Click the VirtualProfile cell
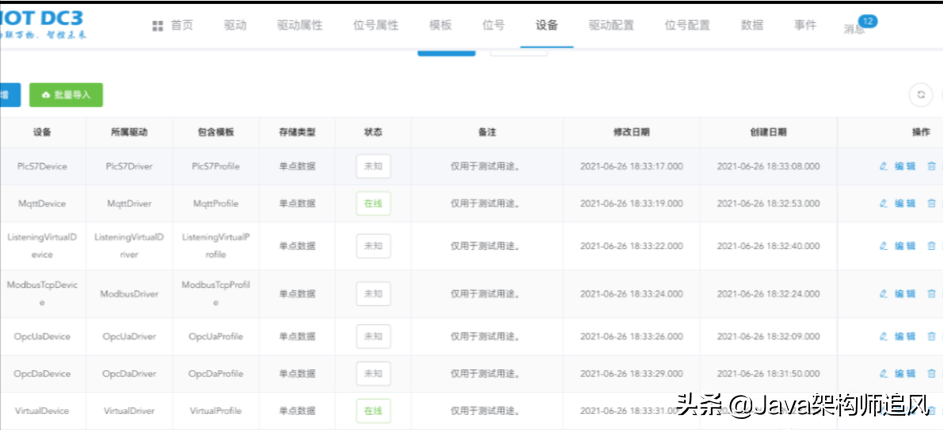 coord(216,411)
